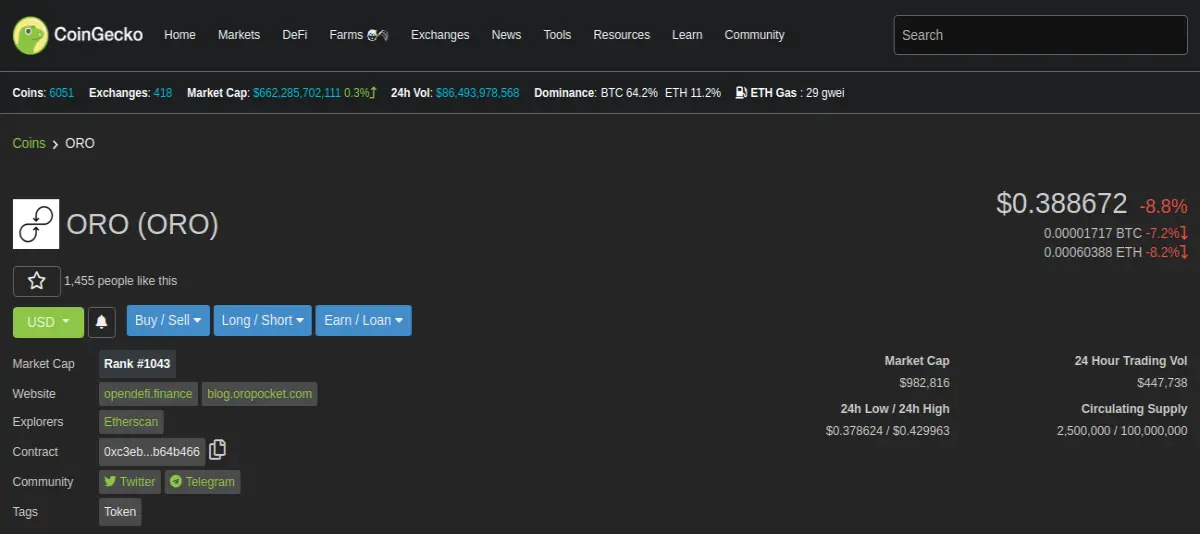Open the price alert bell
Image resolution: width=1200 pixels, height=534 pixels.
coord(102,321)
